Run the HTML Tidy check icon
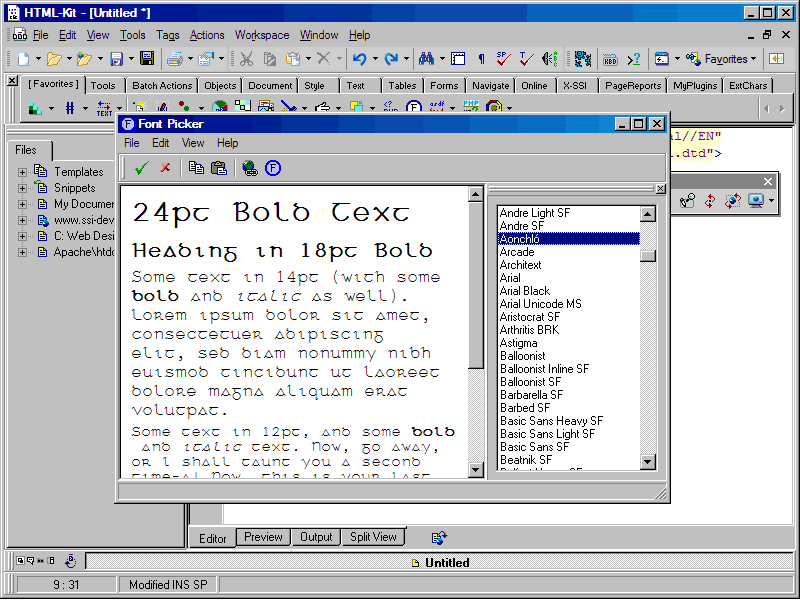This screenshot has height=600, width=800. (x=526, y=59)
